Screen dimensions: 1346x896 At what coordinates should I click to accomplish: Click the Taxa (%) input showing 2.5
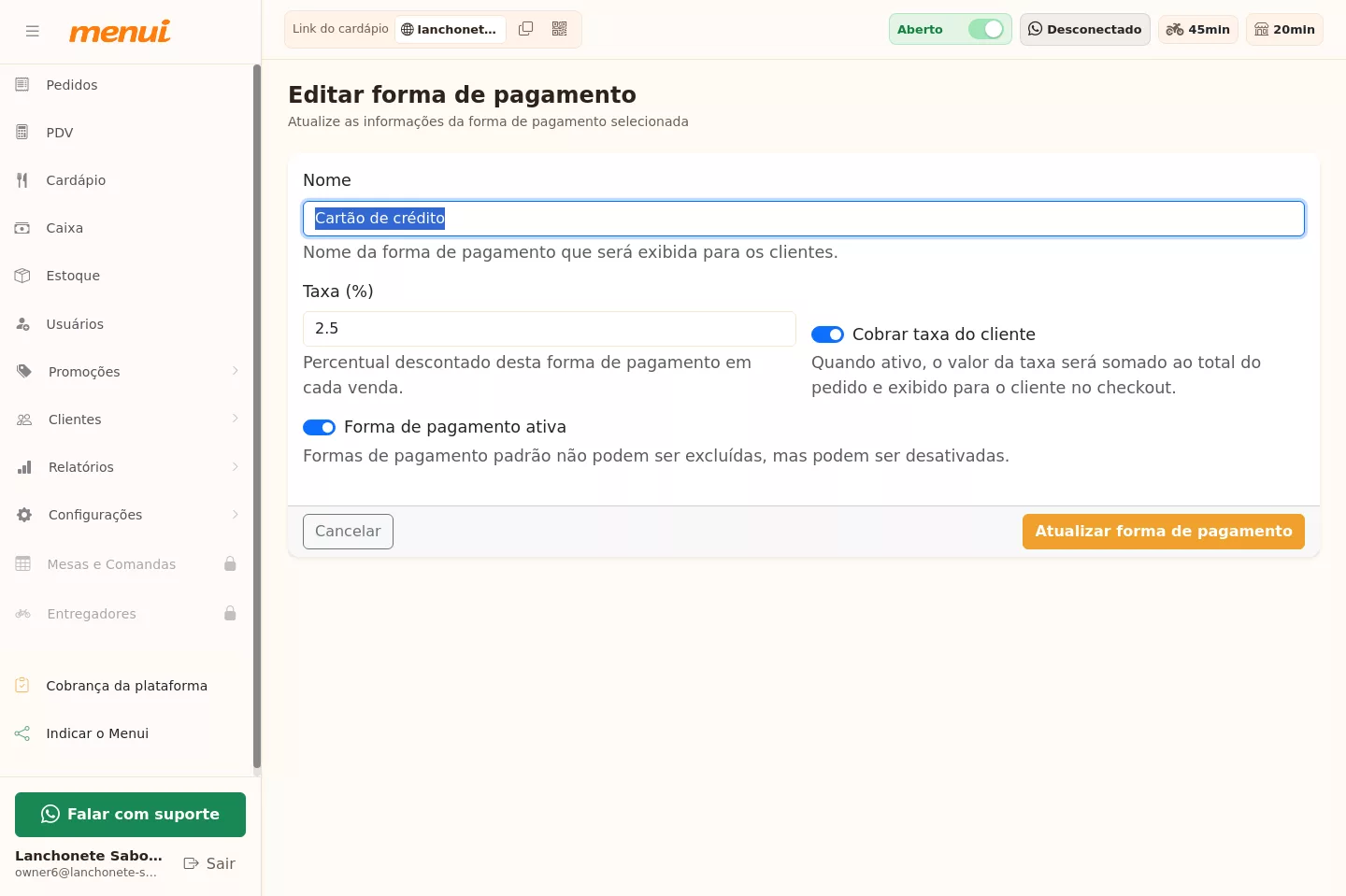550,329
